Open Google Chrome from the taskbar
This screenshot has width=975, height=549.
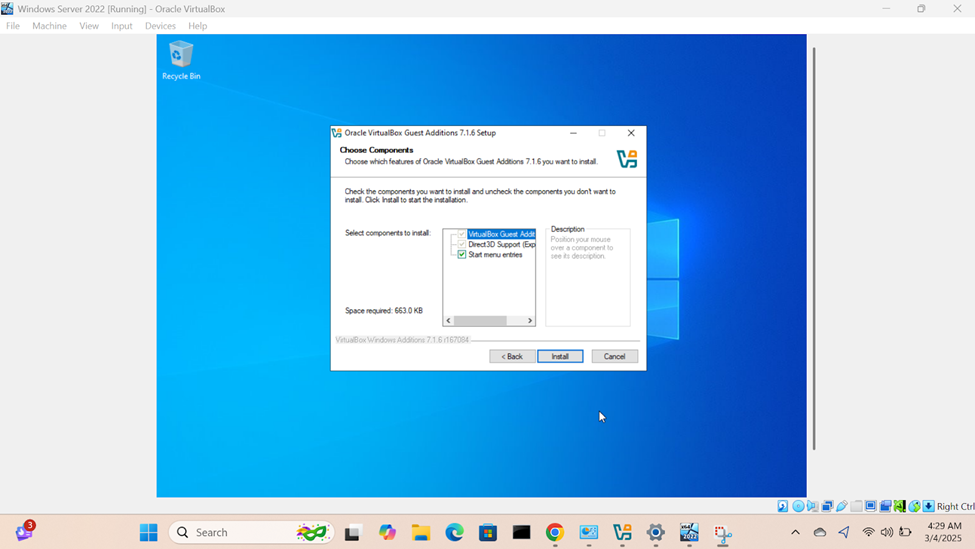coord(555,532)
